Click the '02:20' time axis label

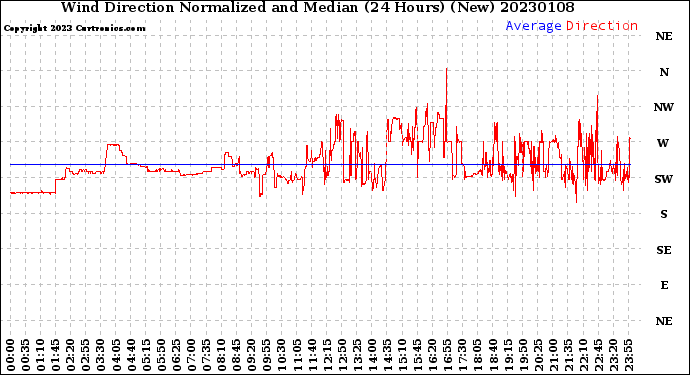pos(71,355)
